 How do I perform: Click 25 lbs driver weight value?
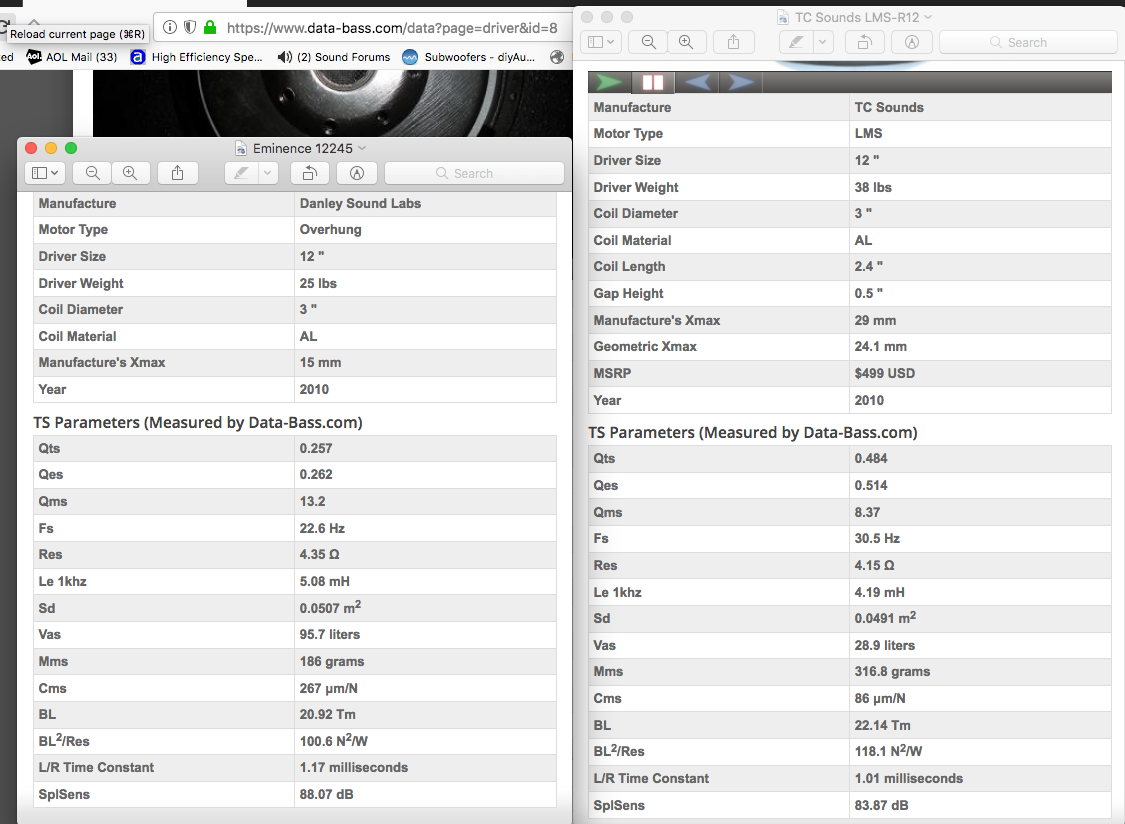[318, 284]
